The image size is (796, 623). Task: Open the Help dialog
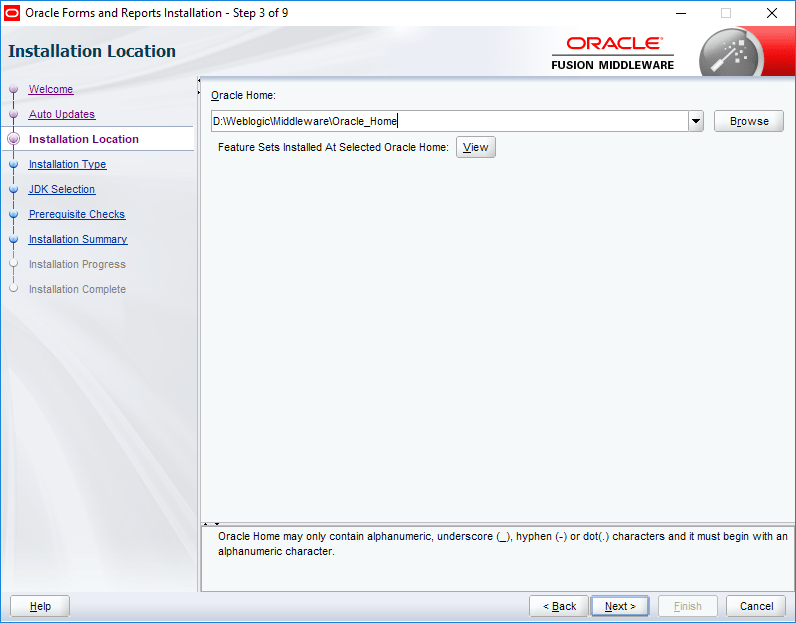click(40, 606)
